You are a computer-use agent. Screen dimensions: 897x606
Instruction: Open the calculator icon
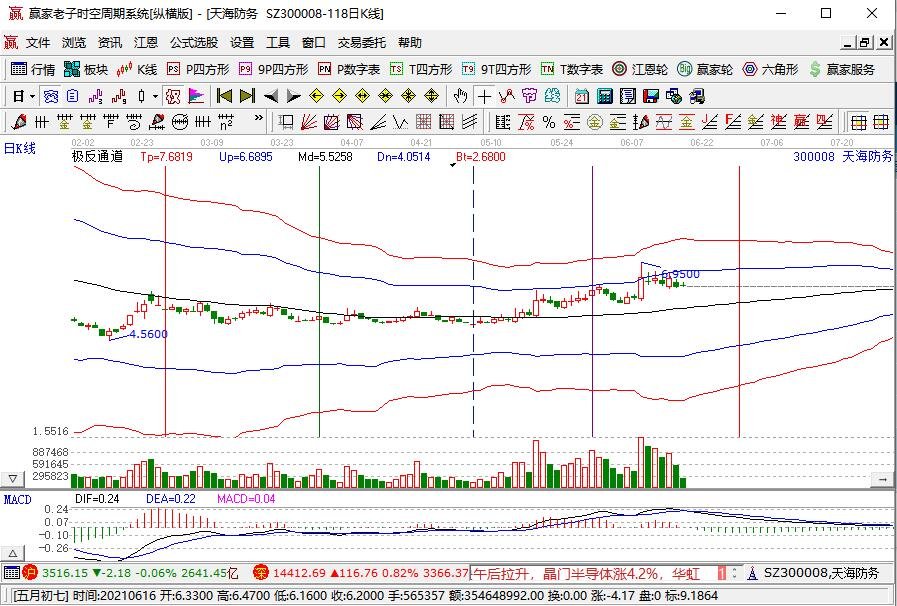pyautogui.click(x=605, y=96)
